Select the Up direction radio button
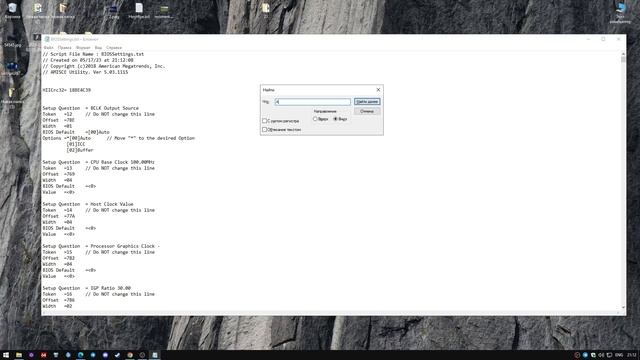The width and height of the screenshot is (640, 360). [x=315, y=119]
